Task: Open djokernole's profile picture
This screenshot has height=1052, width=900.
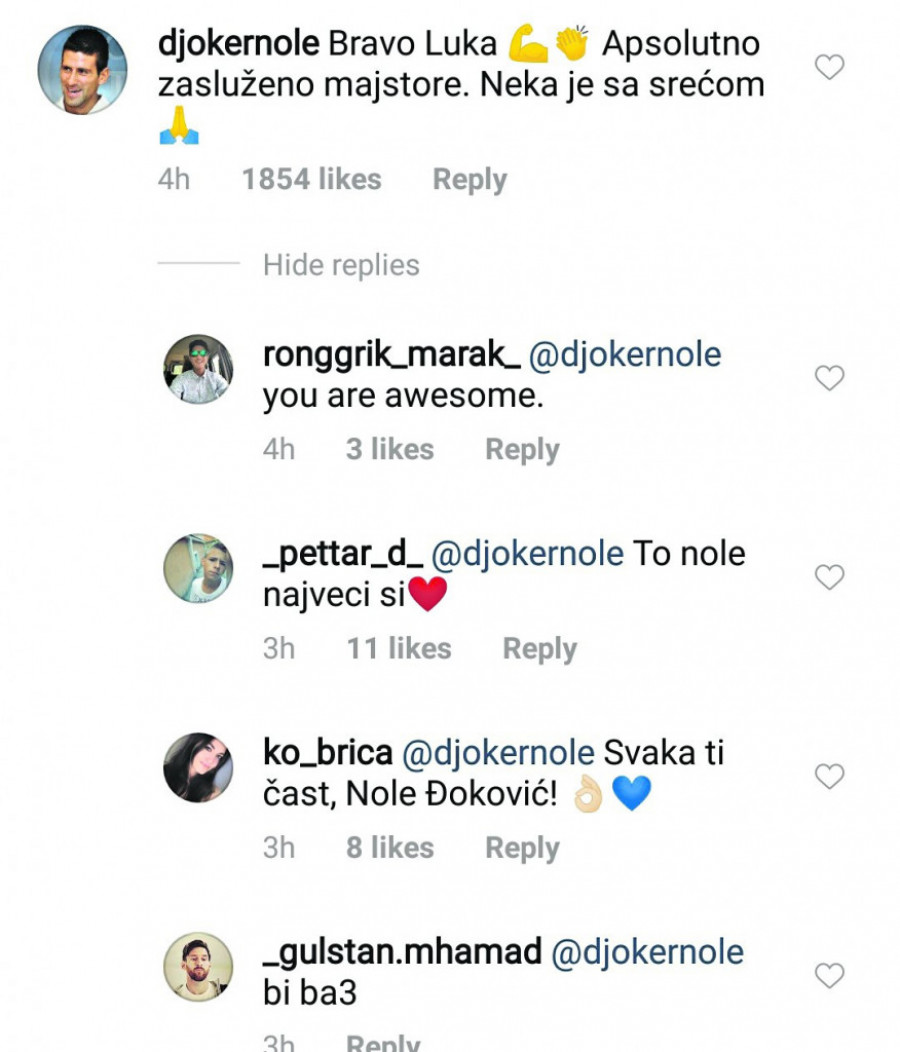Action: 82,70
